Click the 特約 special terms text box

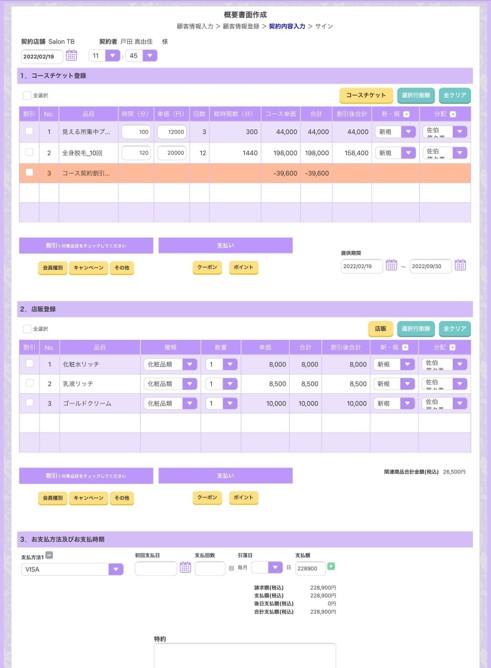click(245, 656)
